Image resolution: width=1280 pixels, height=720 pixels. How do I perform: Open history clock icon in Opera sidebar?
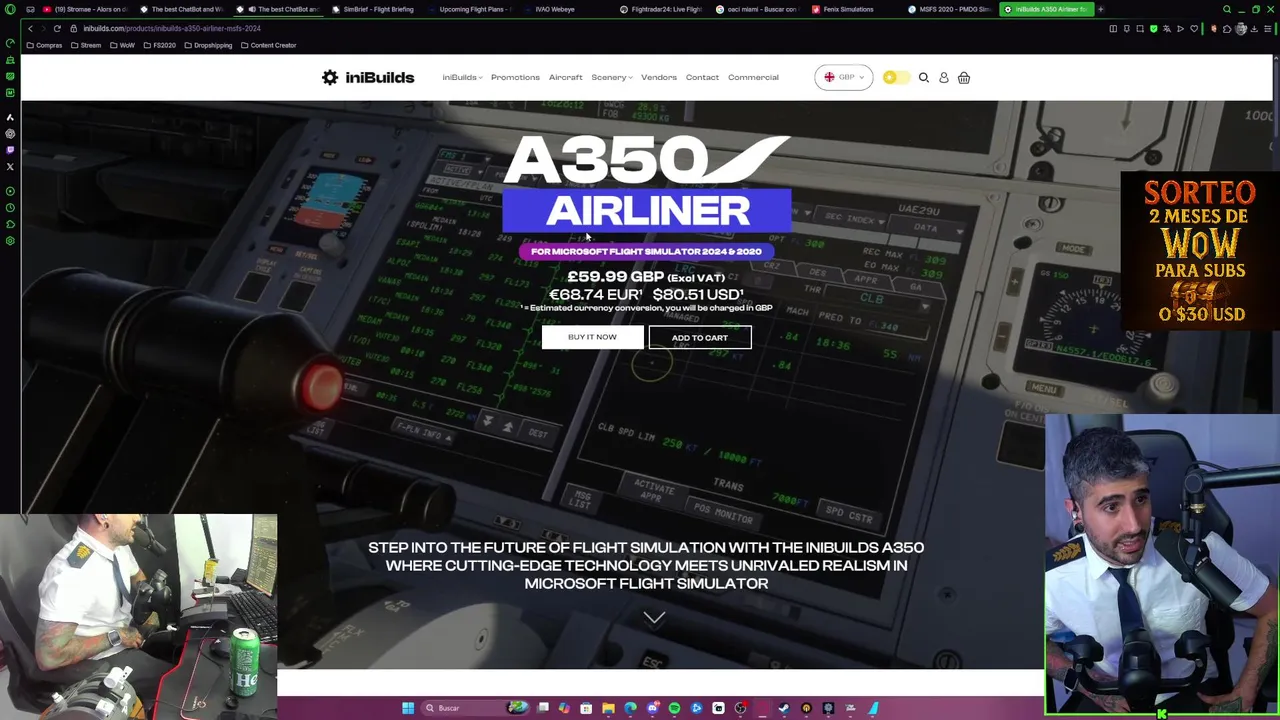point(10,208)
